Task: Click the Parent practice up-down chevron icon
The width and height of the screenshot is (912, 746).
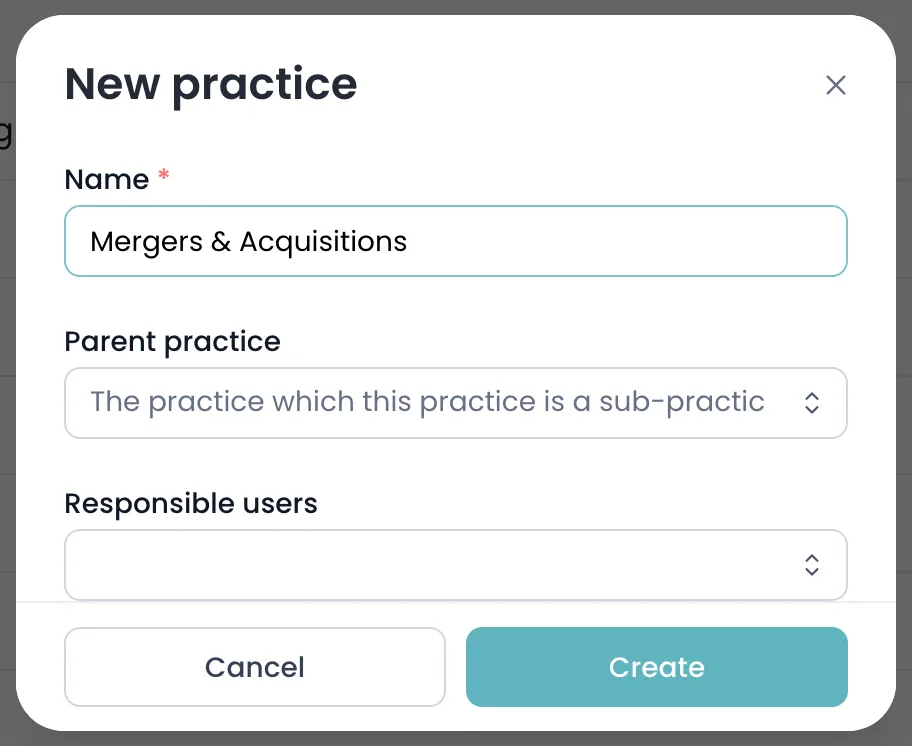Action: pos(812,402)
